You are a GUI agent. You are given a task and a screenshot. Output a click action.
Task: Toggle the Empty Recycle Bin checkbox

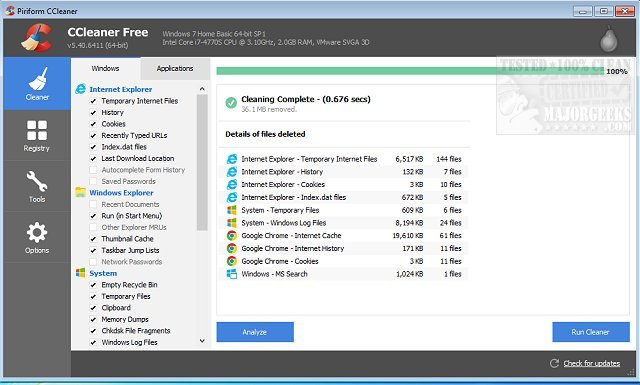pyautogui.click(x=93, y=285)
